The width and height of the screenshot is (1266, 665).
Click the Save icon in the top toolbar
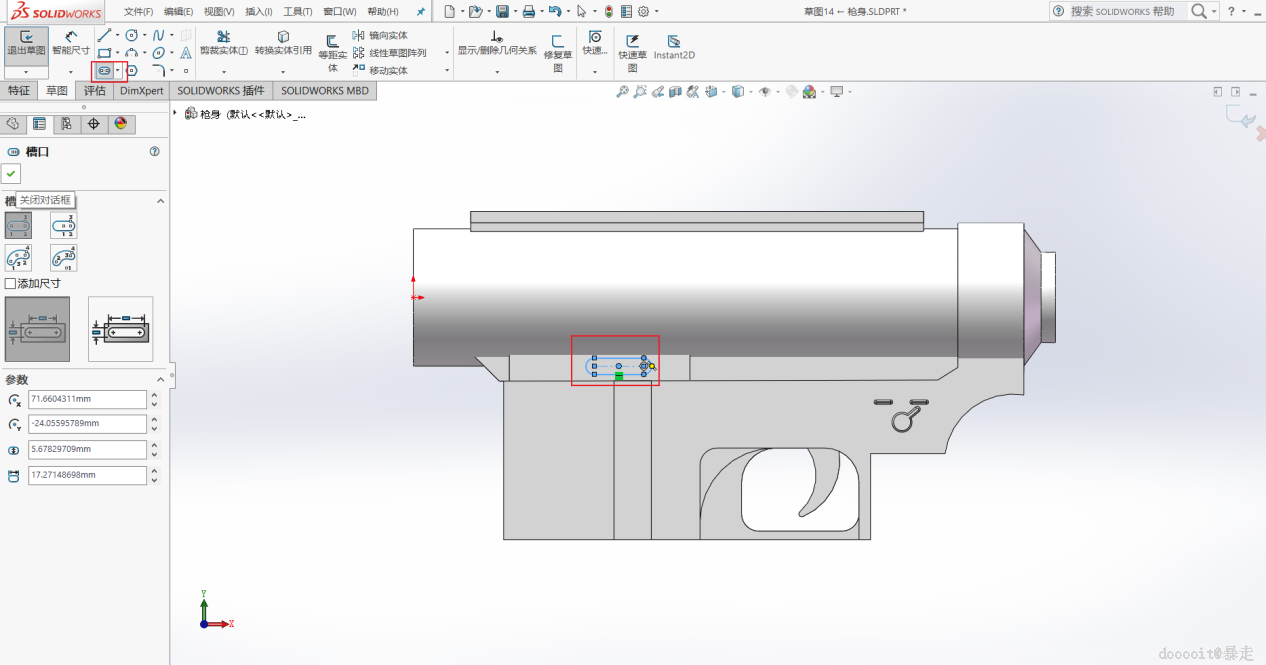click(502, 12)
